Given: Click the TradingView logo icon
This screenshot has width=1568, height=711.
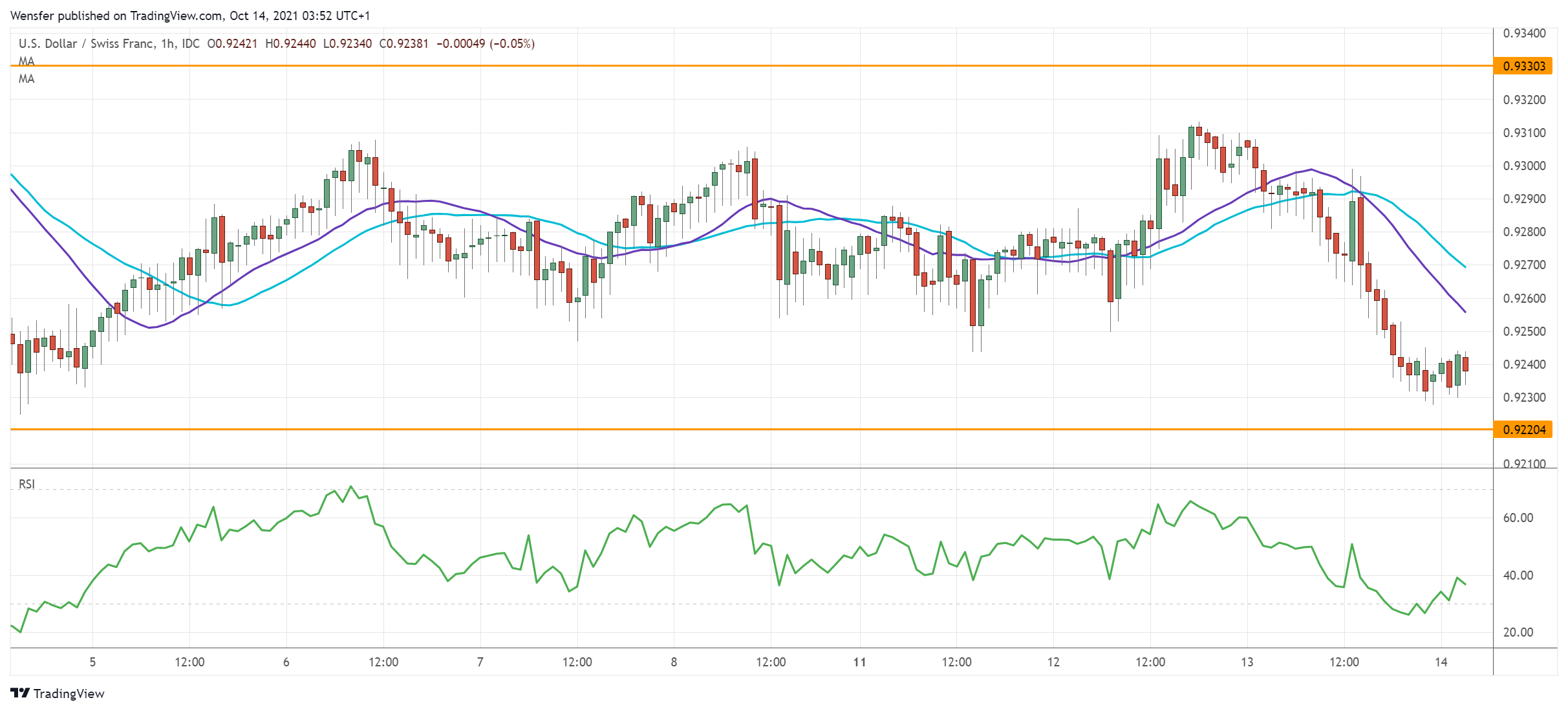Looking at the screenshot, I should point(20,693).
